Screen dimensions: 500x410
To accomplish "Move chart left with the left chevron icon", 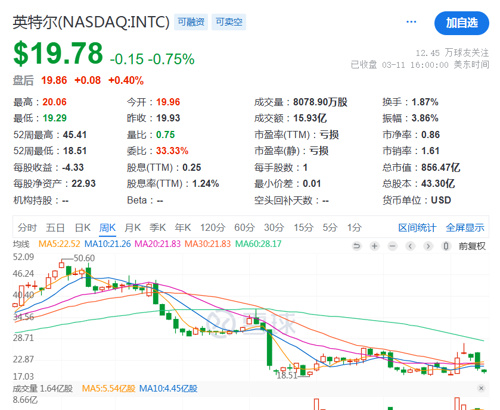I will [410, 246].
